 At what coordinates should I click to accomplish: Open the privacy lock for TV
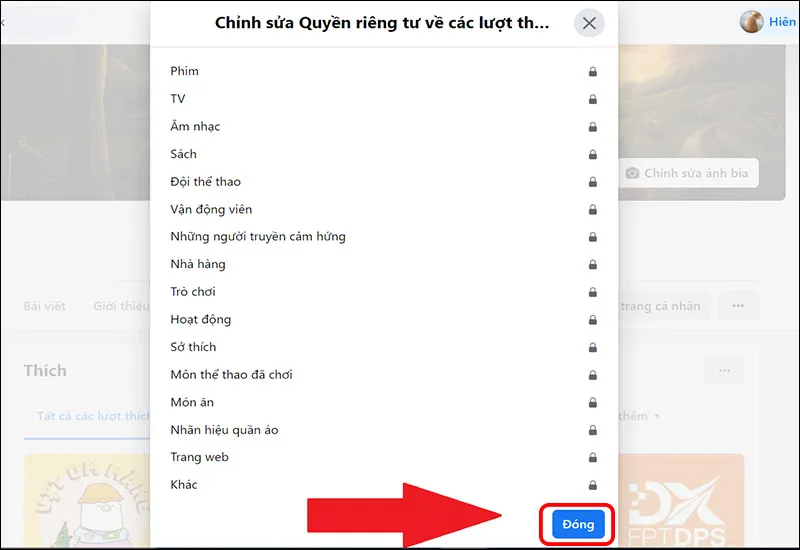pos(592,99)
